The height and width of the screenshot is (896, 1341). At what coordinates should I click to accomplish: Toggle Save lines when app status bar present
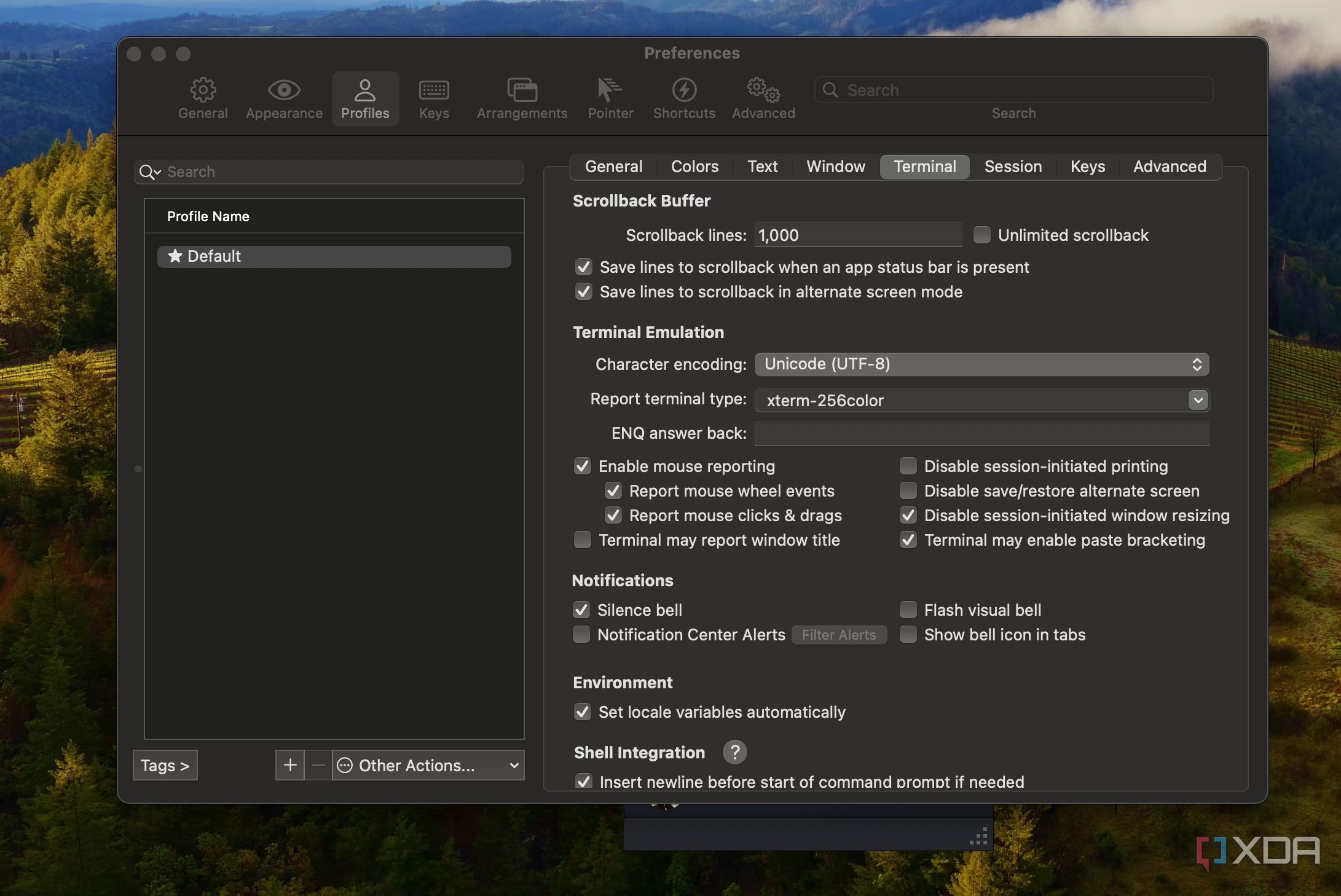583,267
